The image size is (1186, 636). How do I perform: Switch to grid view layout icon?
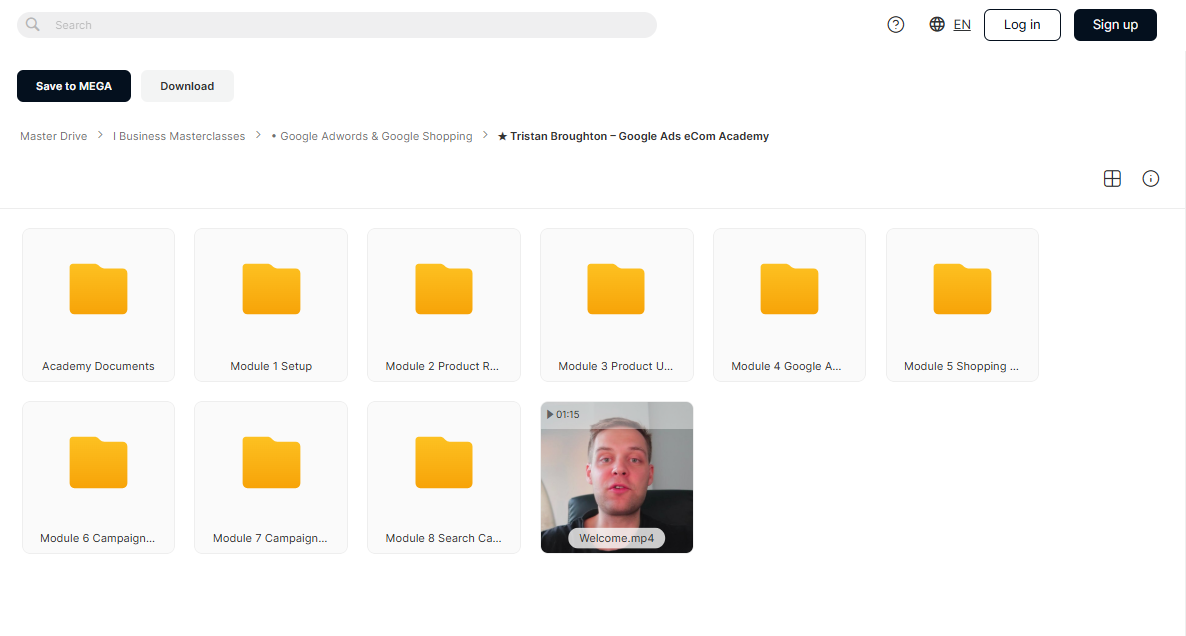[1112, 178]
